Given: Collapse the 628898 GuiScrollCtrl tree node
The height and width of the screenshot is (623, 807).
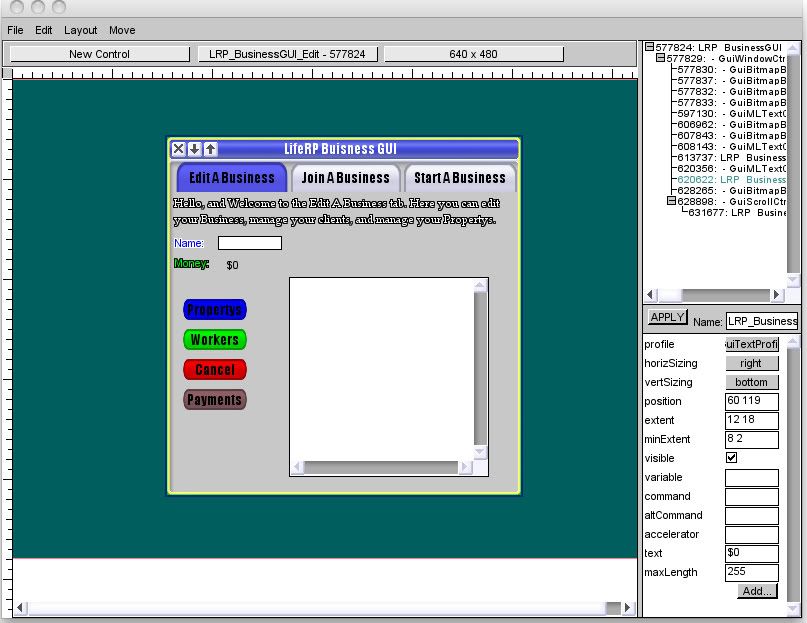Looking at the screenshot, I should pos(672,201).
